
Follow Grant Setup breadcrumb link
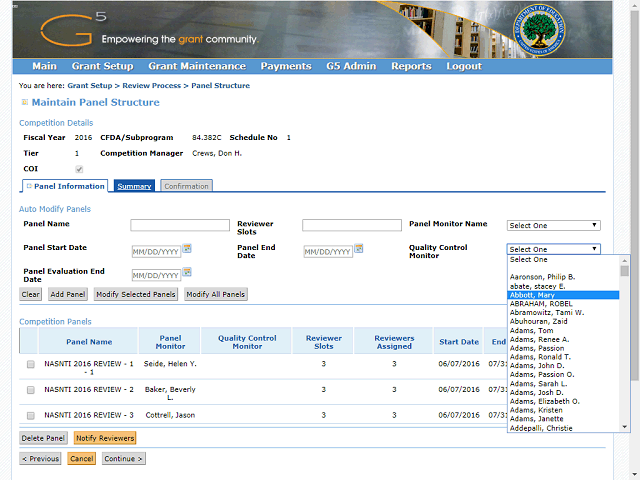pyautogui.click(x=90, y=86)
